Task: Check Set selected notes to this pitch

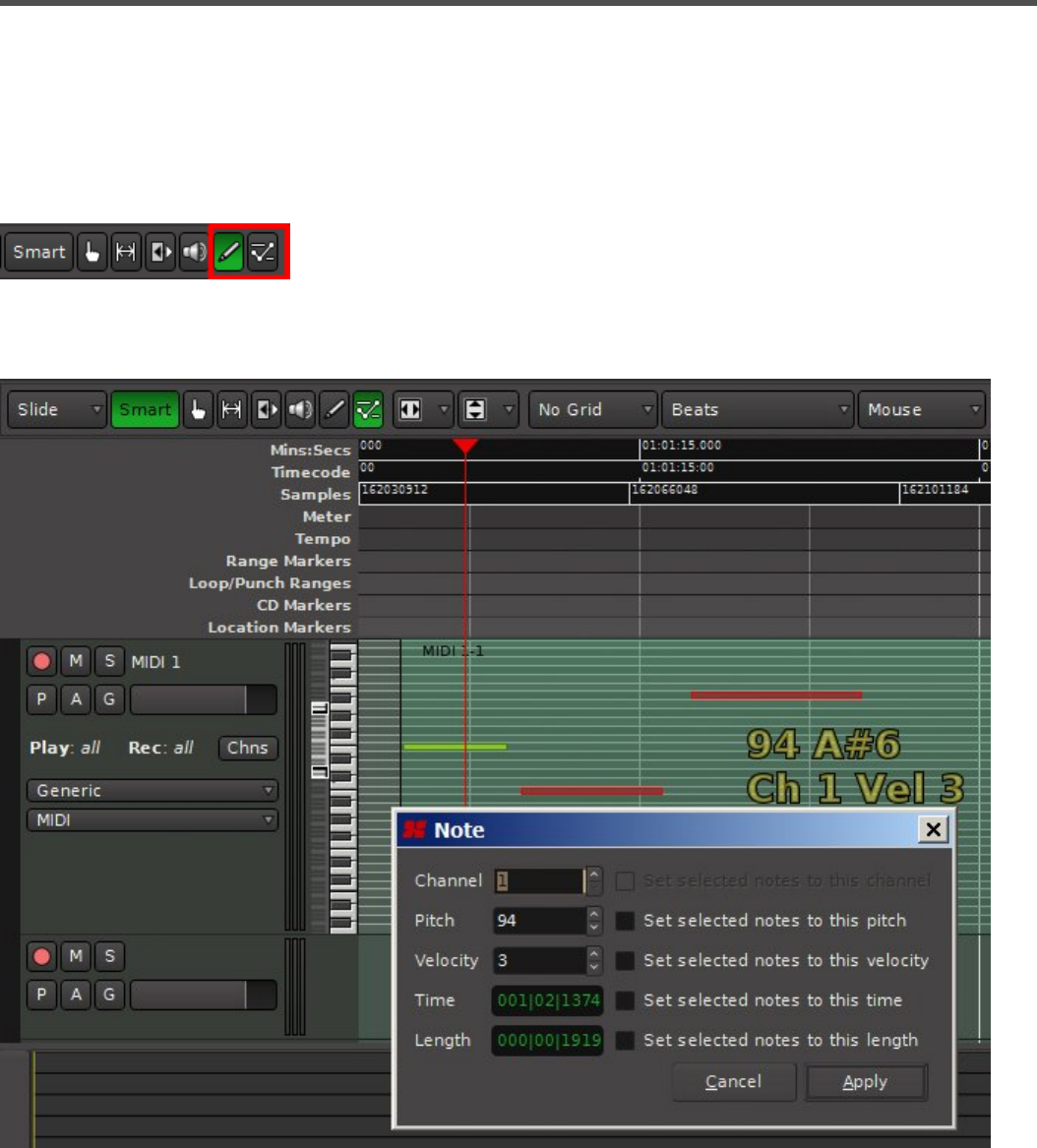Action: 625,921
